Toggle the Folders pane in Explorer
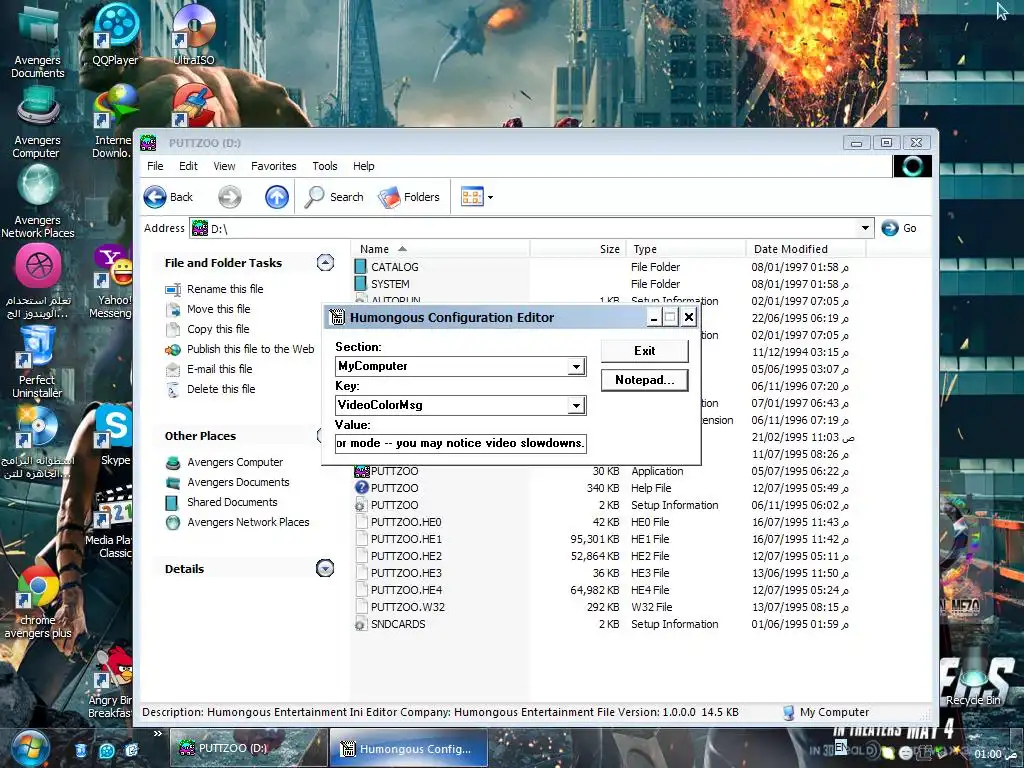 click(x=409, y=197)
